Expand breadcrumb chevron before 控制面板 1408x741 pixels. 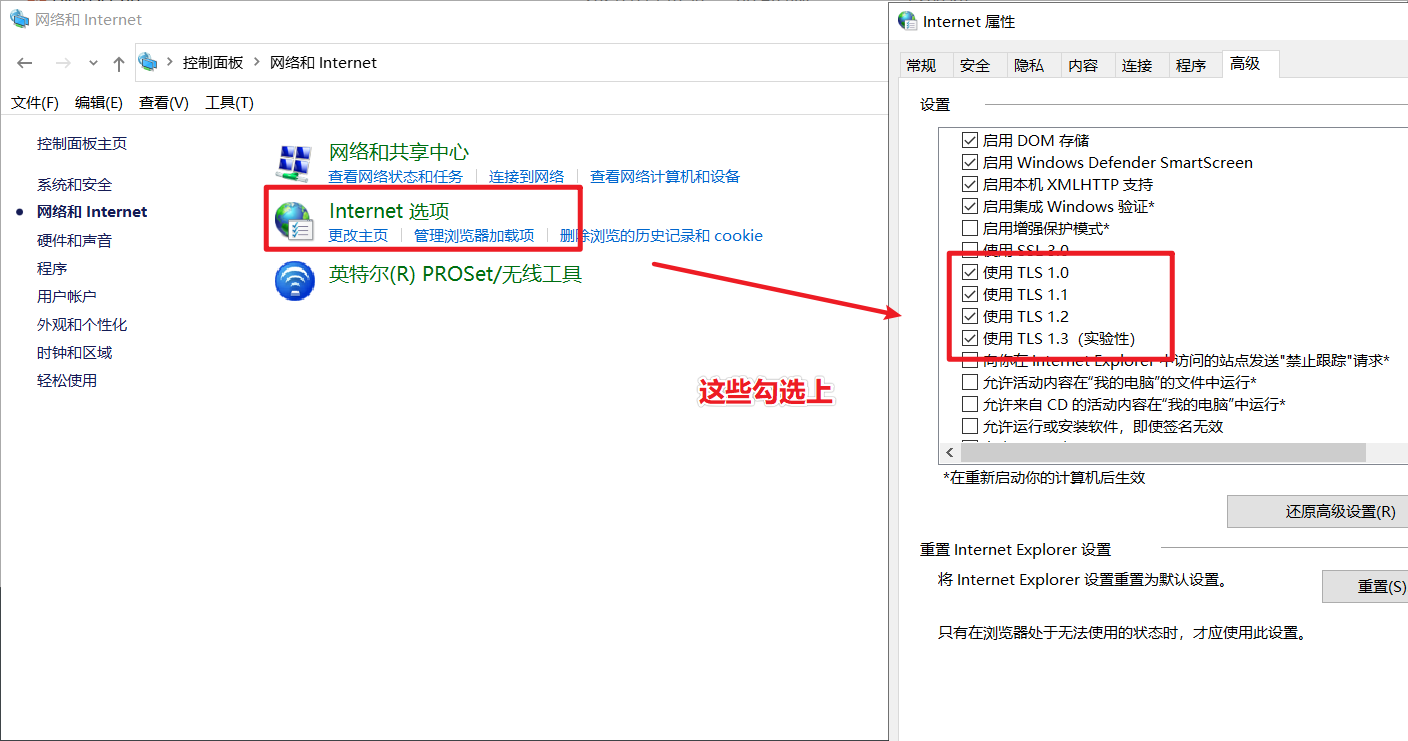pos(170,63)
